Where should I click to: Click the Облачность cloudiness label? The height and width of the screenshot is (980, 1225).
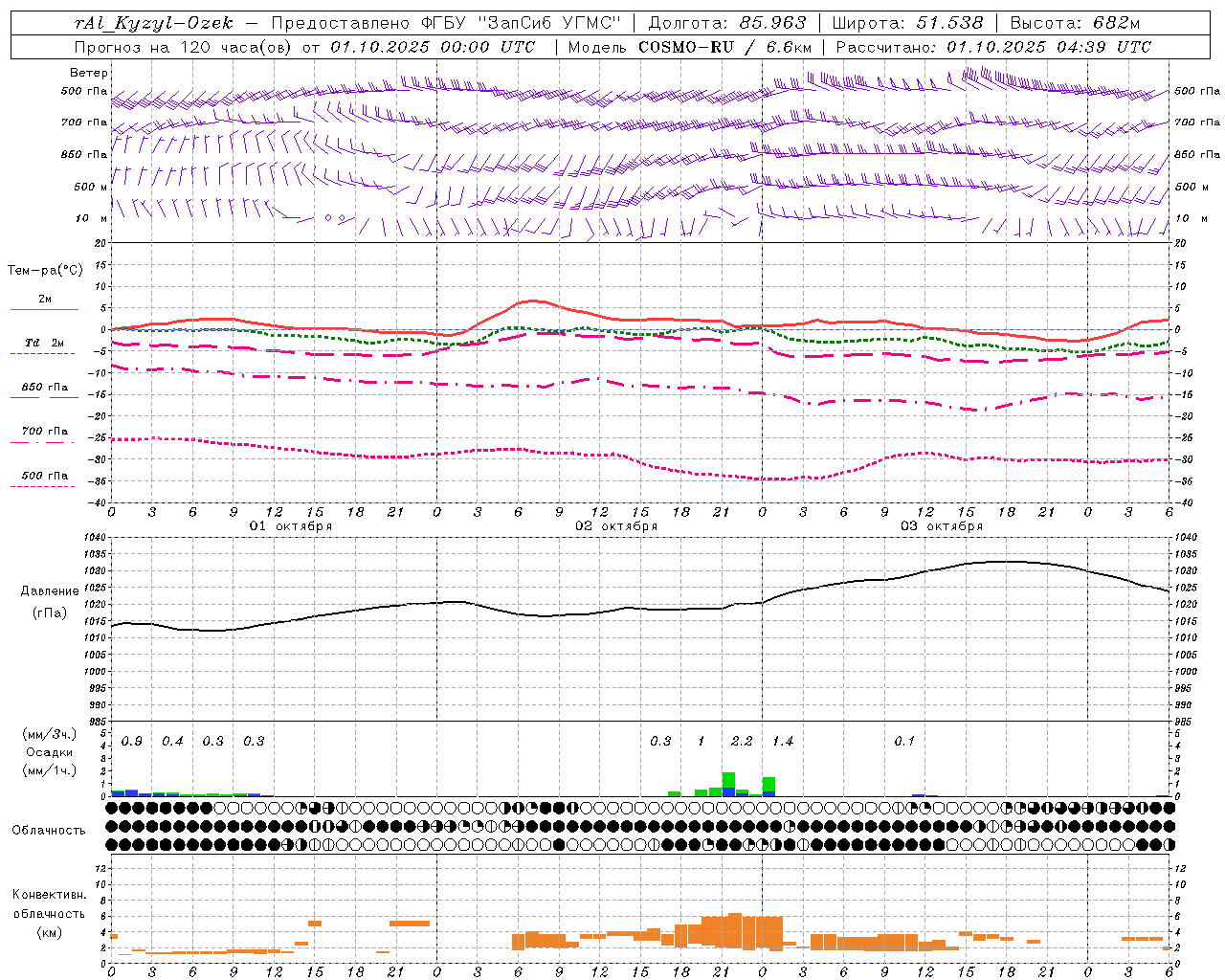tap(49, 831)
